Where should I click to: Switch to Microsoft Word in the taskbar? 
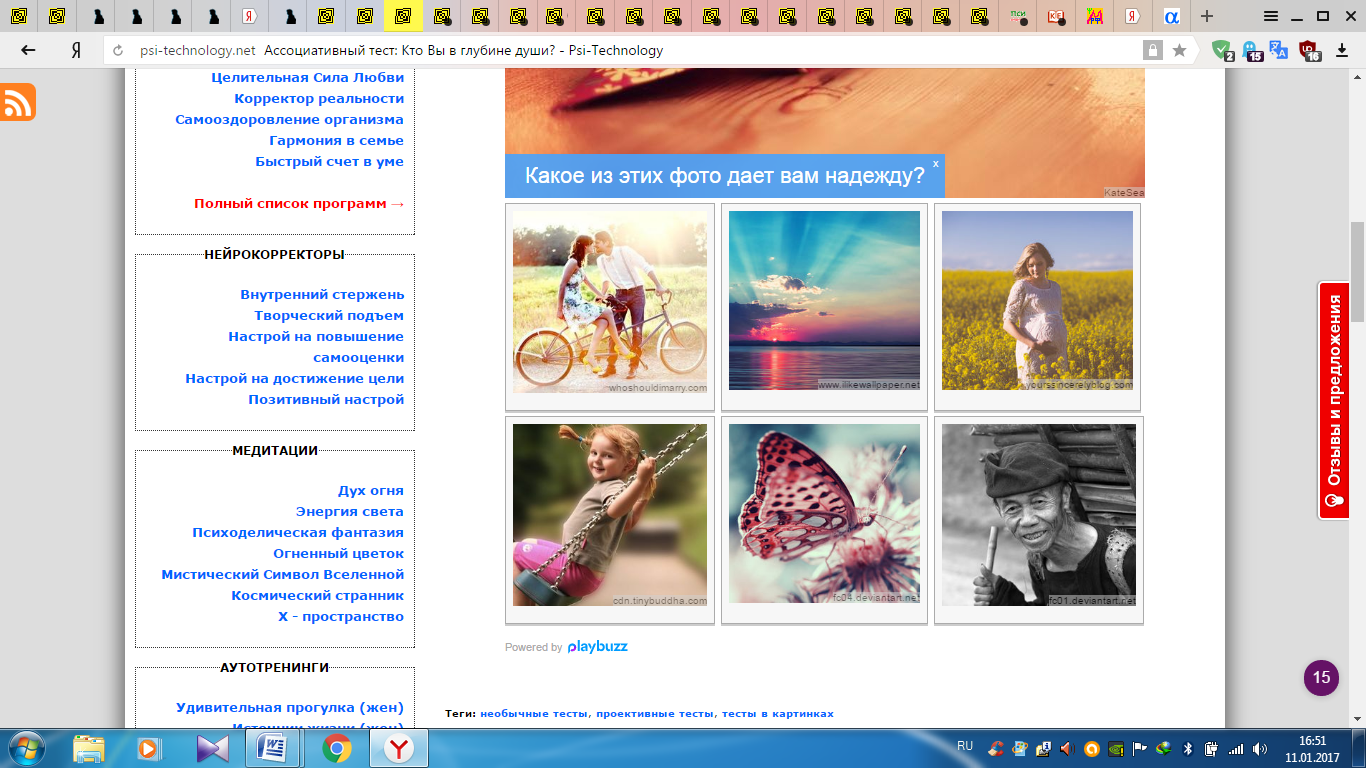point(272,748)
